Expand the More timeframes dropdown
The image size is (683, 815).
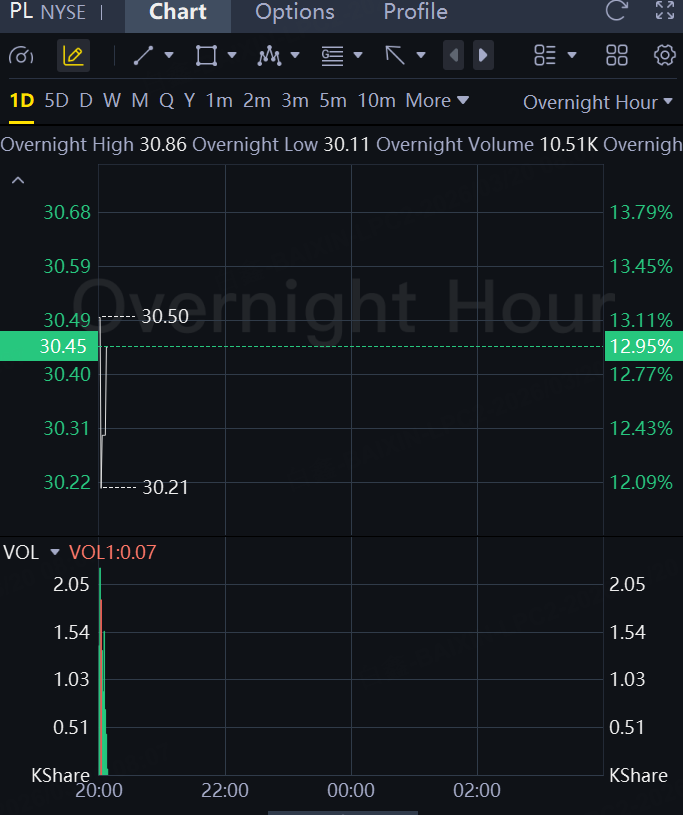pyautogui.click(x=437, y=100)
